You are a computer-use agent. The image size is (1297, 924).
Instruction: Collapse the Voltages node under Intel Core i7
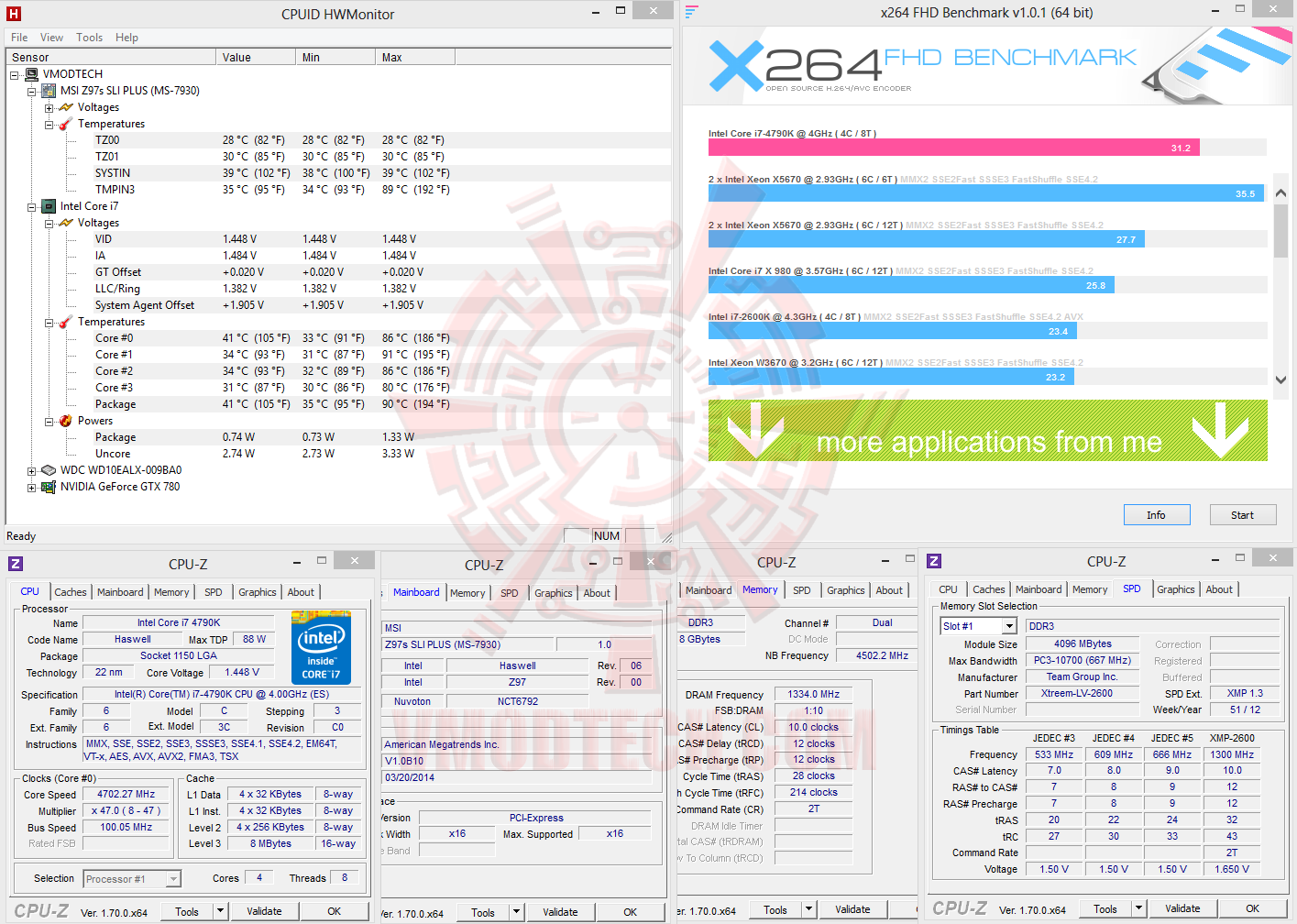pos(49,223)
